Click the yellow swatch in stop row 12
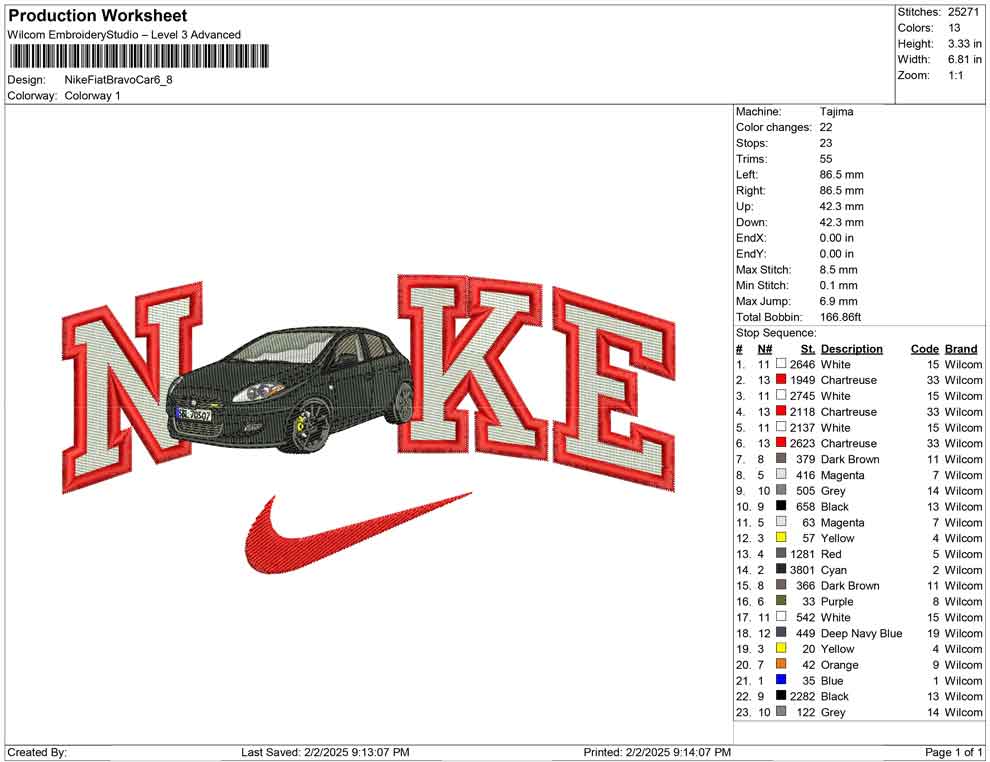990x762 pixels. [x=781, y=537]
